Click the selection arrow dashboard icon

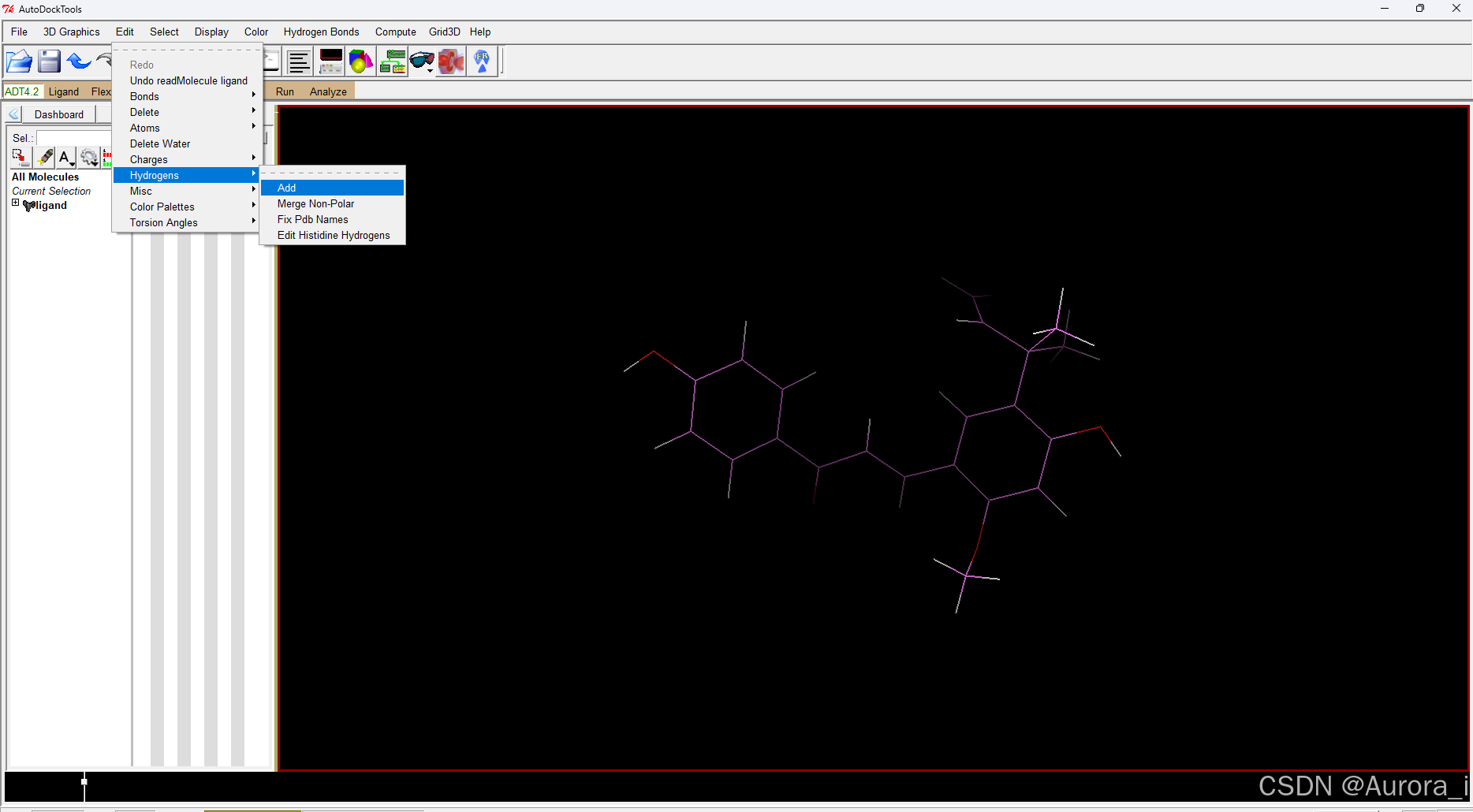(21, 158)
